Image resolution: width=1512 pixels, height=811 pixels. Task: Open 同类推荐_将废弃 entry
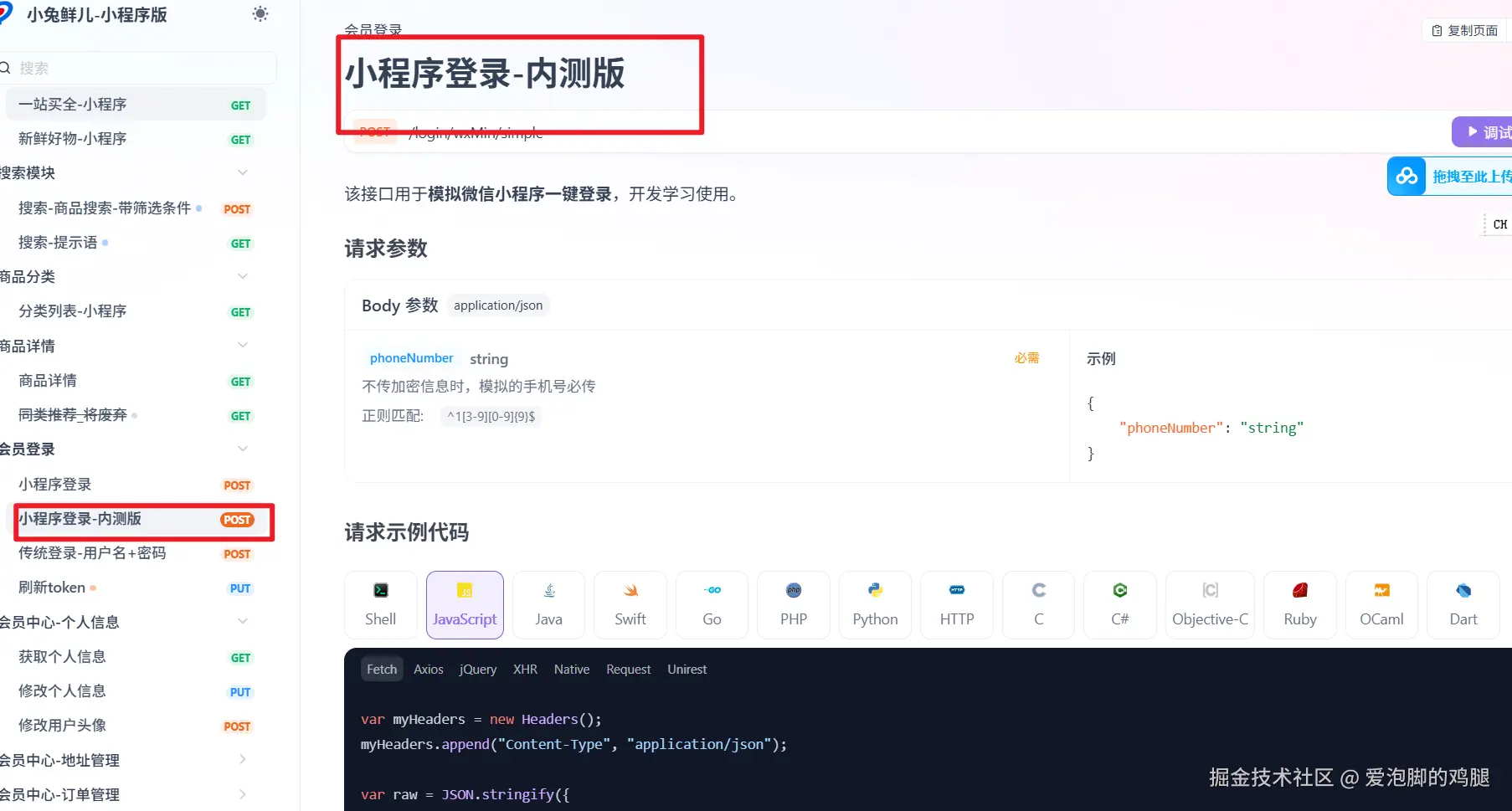[x=136, y=415]
